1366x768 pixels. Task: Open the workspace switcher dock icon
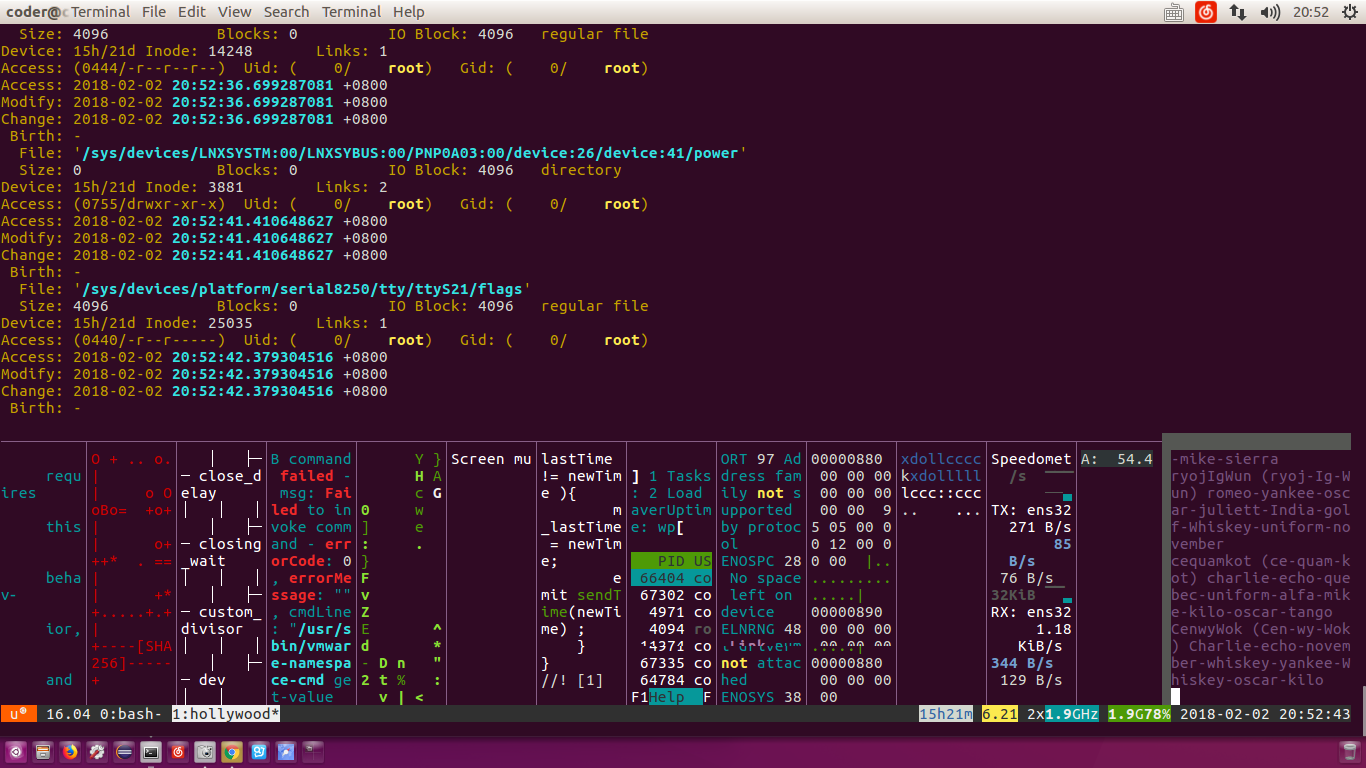(313, 751)
